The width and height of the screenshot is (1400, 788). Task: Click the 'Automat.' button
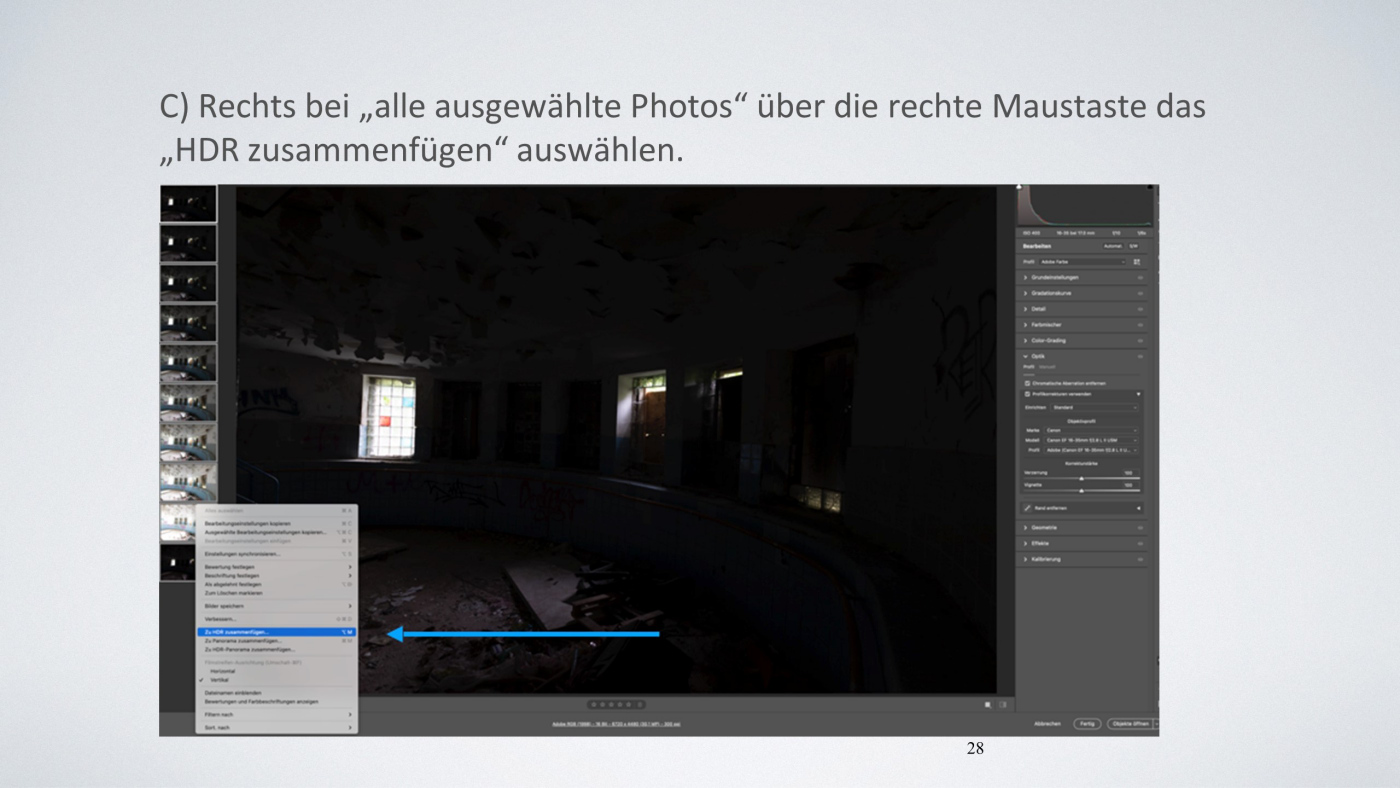coord(1113,246)
